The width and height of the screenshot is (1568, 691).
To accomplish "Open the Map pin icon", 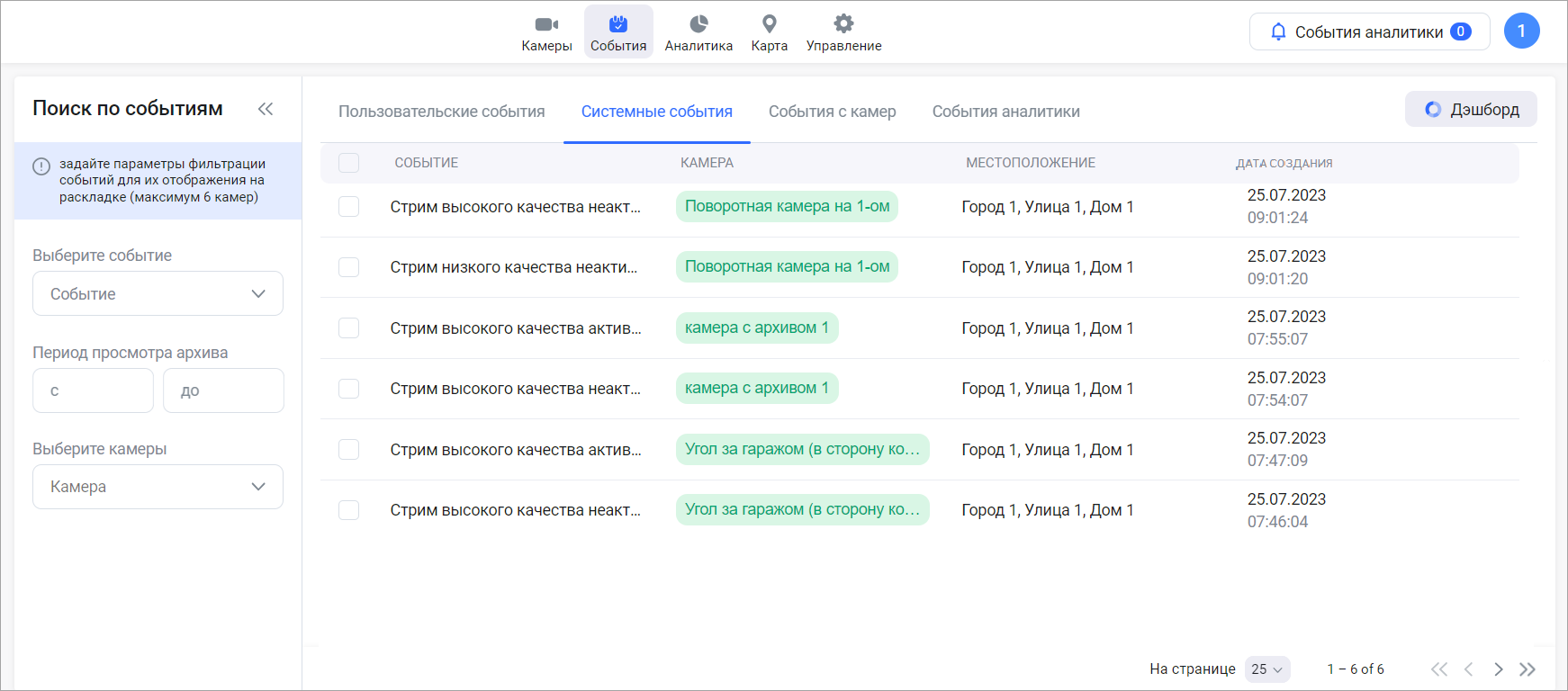I will [x=769, y=24].
